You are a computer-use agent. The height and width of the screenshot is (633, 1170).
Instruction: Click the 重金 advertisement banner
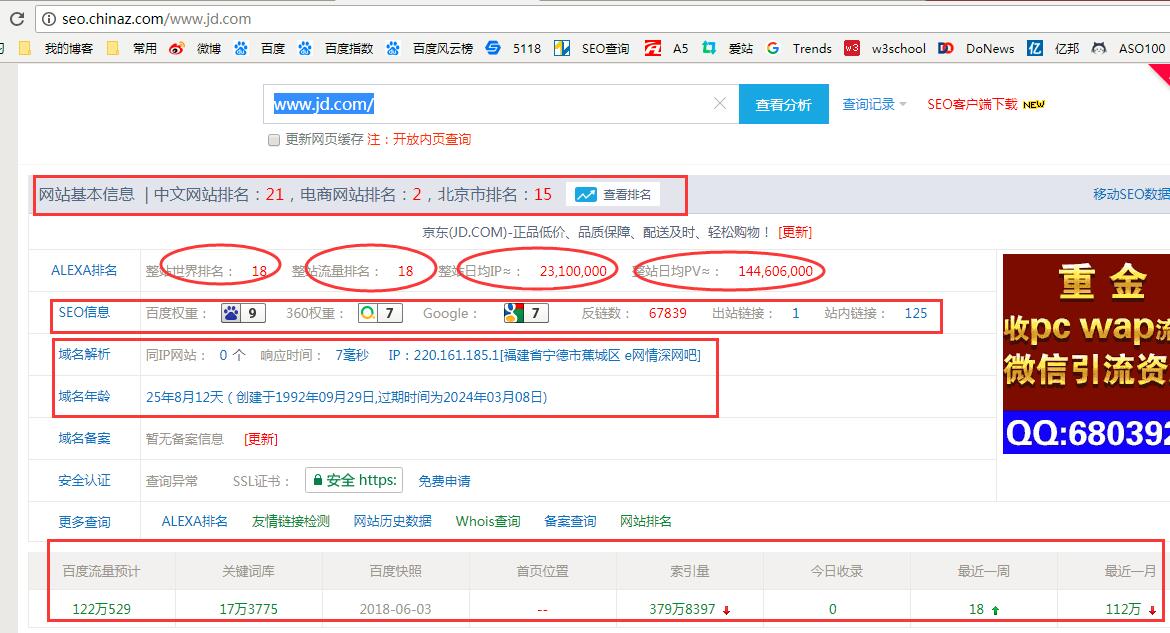(1086, 353)
